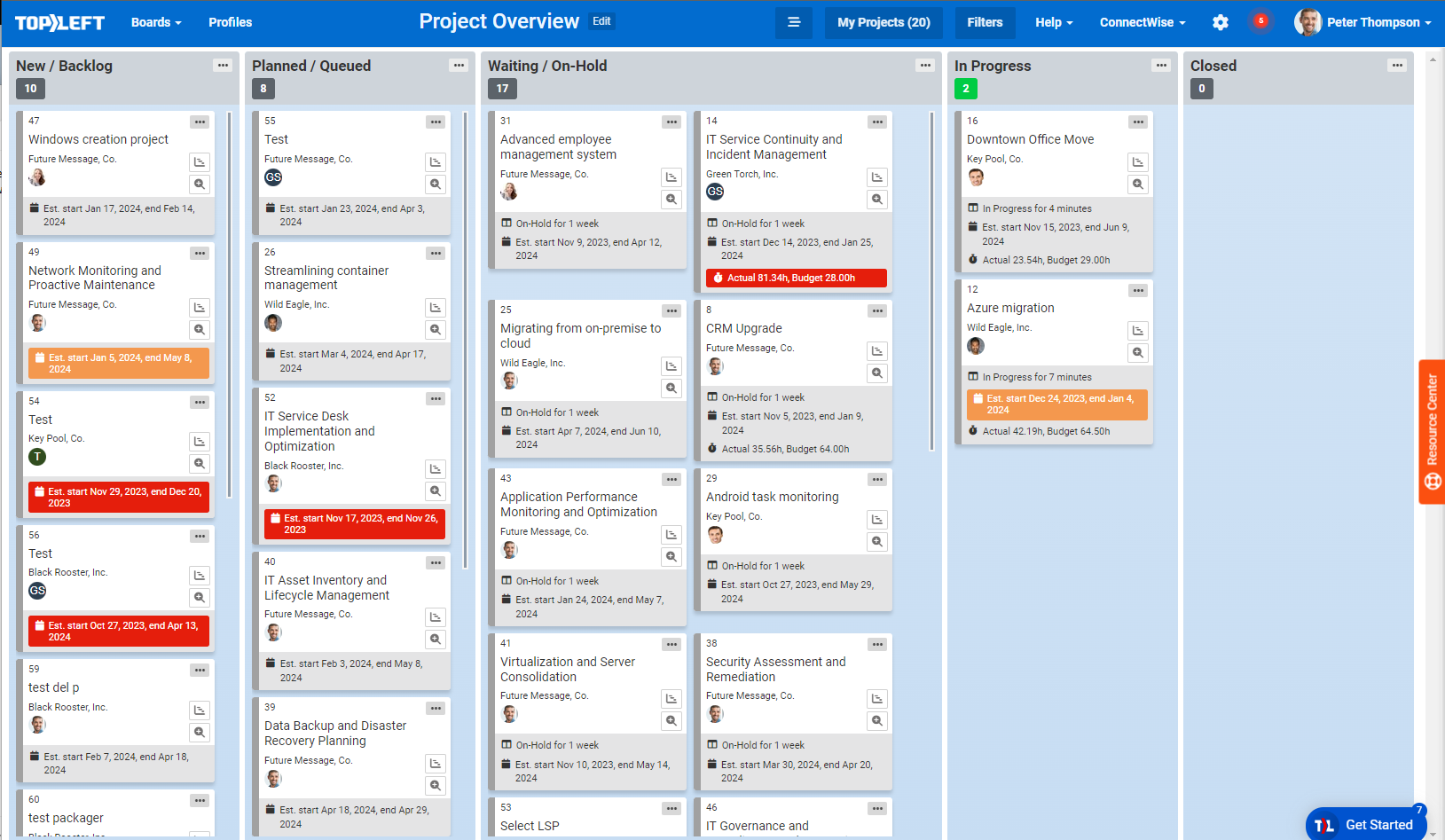The height and width of the screenshot is (840, 1445).
Task: Click the vertical scrollbar on the right edge
Action: coord(1433,266)
